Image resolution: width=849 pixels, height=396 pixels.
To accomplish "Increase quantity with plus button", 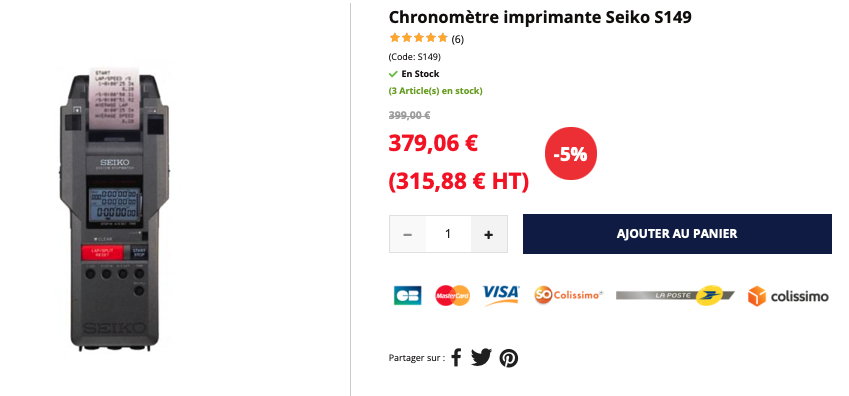I will point(489,234).
